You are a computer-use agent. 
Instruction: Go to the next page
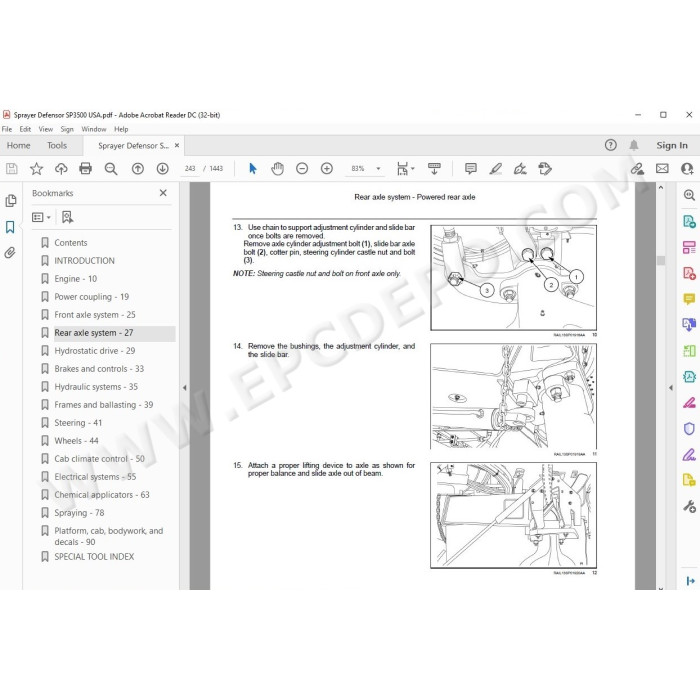click(162, 169)
